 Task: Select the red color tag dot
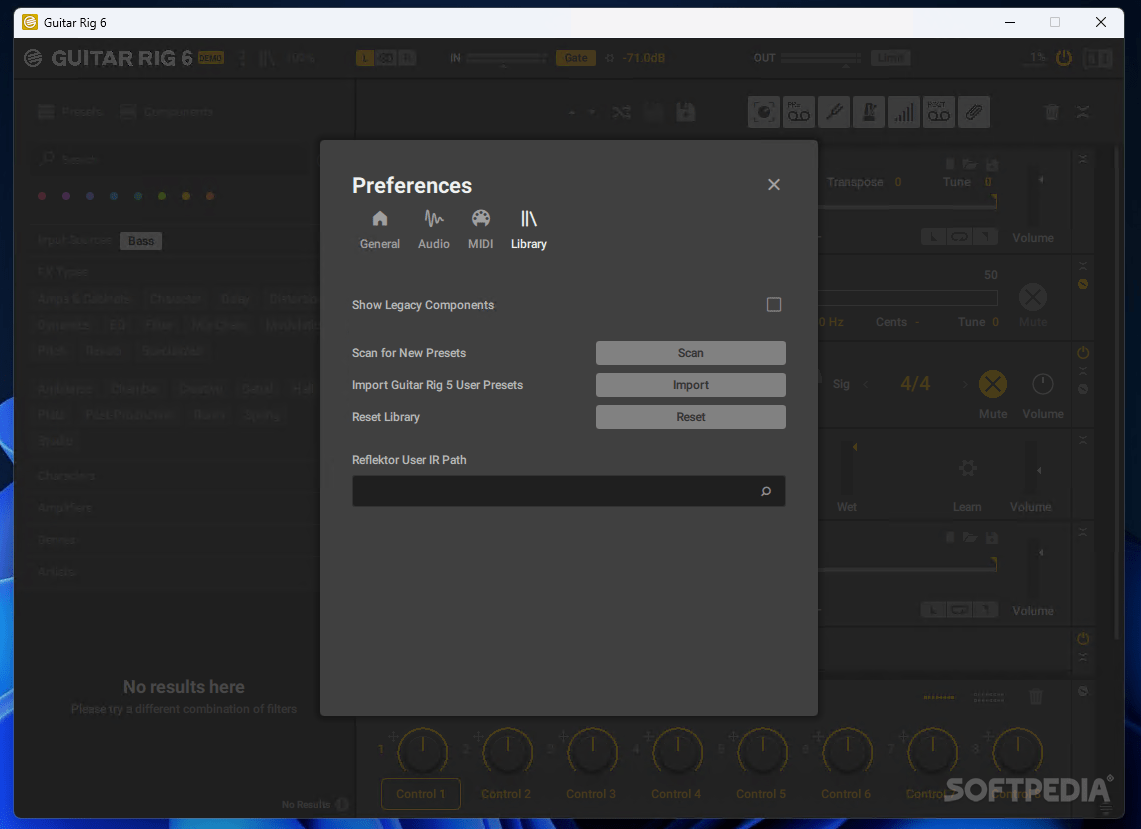(x=42, y=197)
